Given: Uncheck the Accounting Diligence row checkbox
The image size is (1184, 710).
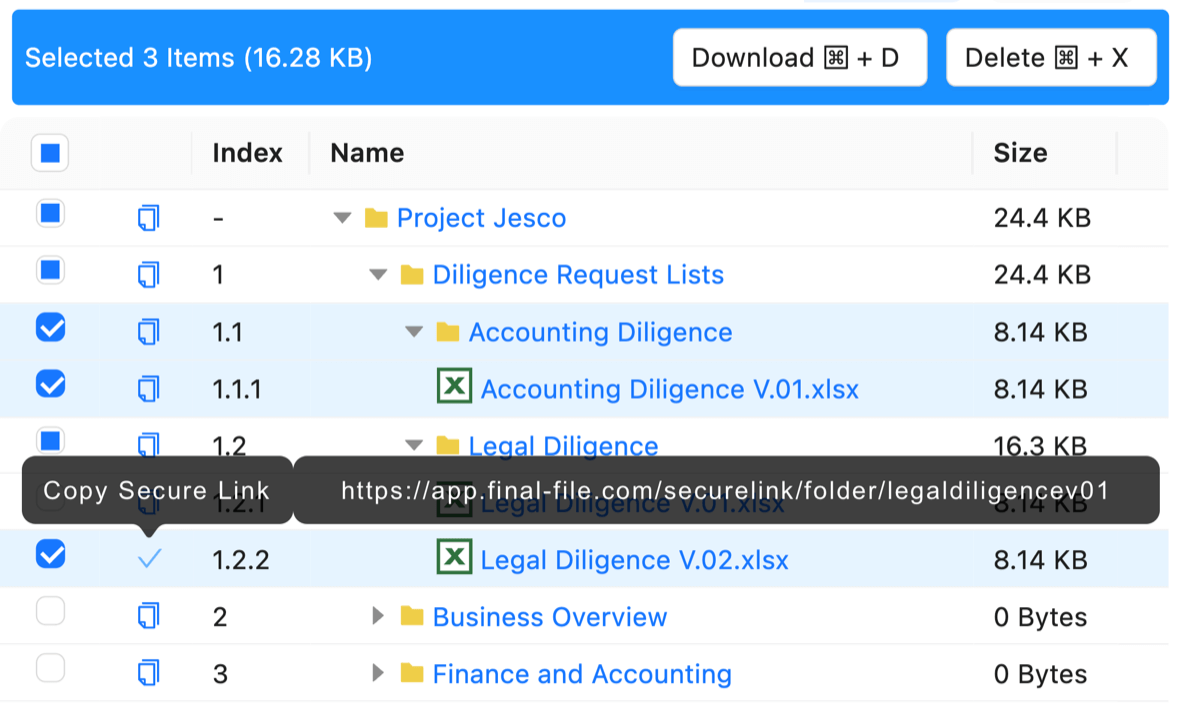Looking at the screenshot, I should 49,327.
